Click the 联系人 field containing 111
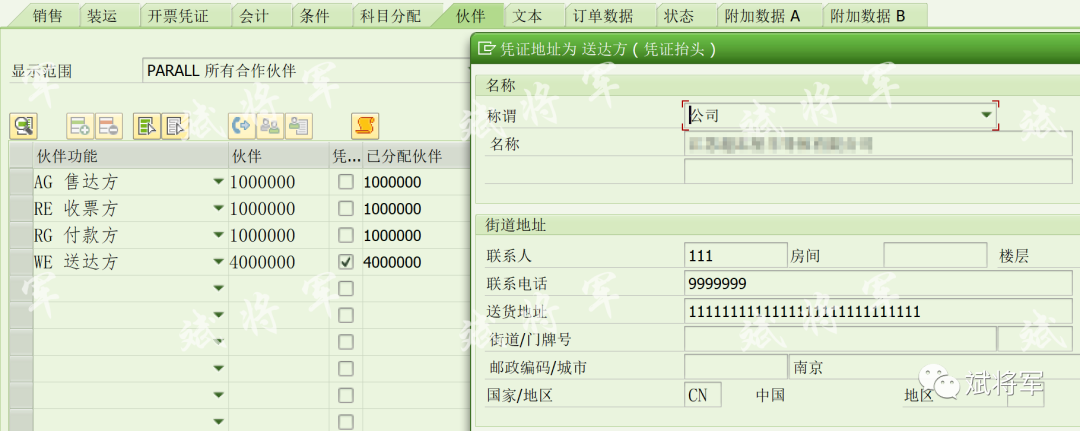1080x431 pixels. coord(736,255)
